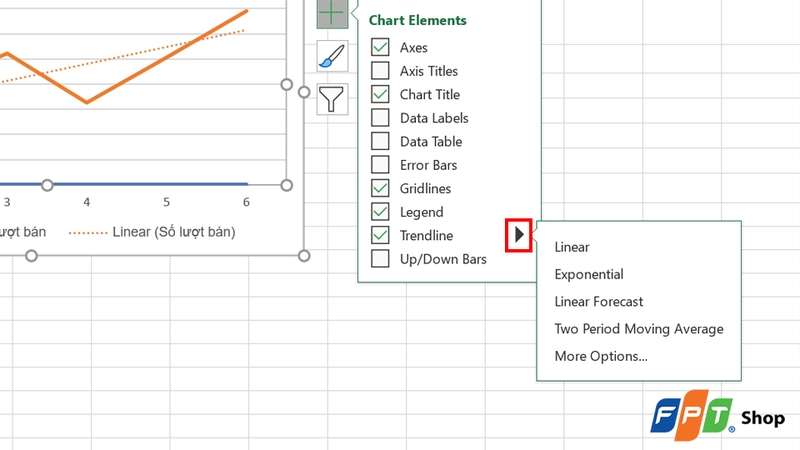Select Linear from the trendline submenu
This screenshot has height=450, width=800.
click(572, 247)
